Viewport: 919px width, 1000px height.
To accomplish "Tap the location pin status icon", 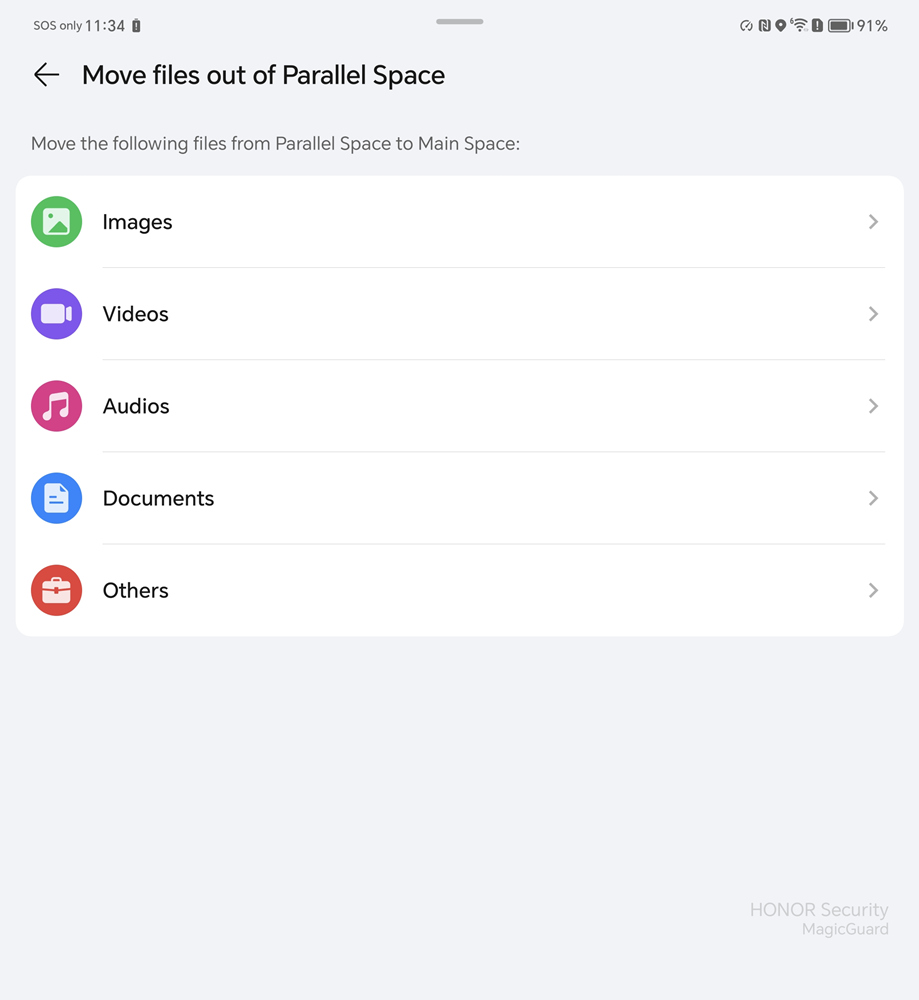I will click(x=781, y=26).
